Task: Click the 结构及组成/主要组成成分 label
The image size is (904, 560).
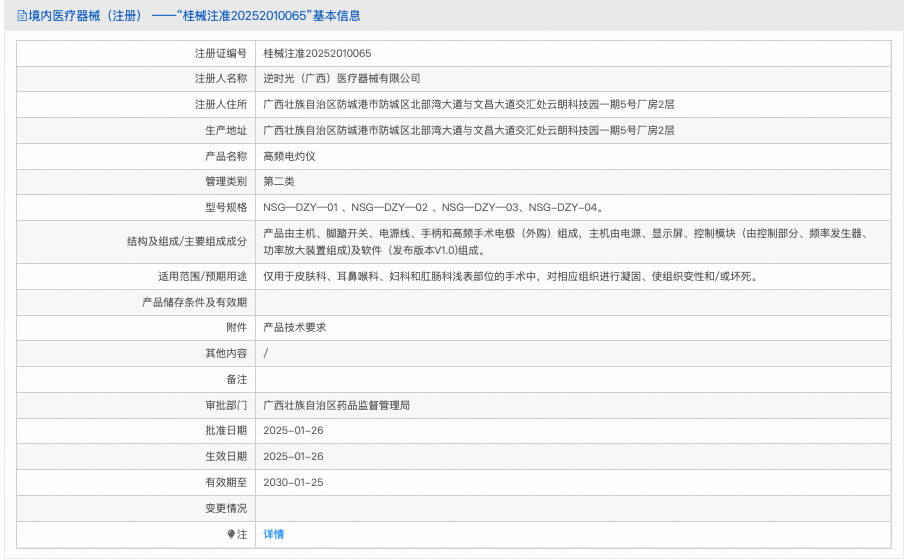Action: pyautogui.click(x=187, y=242)
